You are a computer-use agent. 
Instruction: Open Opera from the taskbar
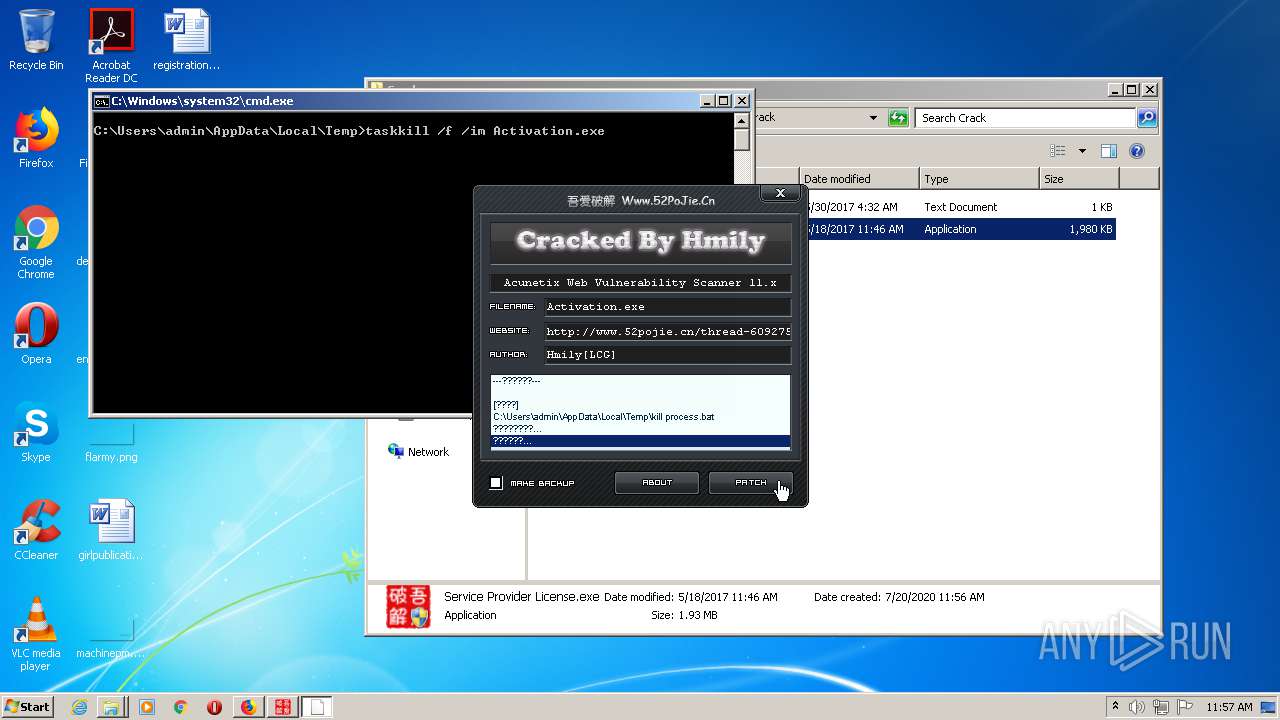[214, 707]
